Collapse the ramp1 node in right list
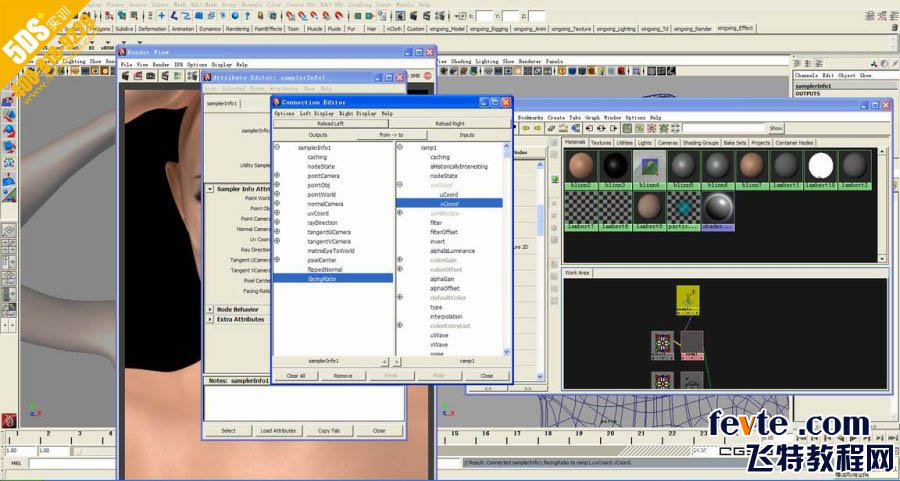The image size is (900, 481). tap(400, 148)
